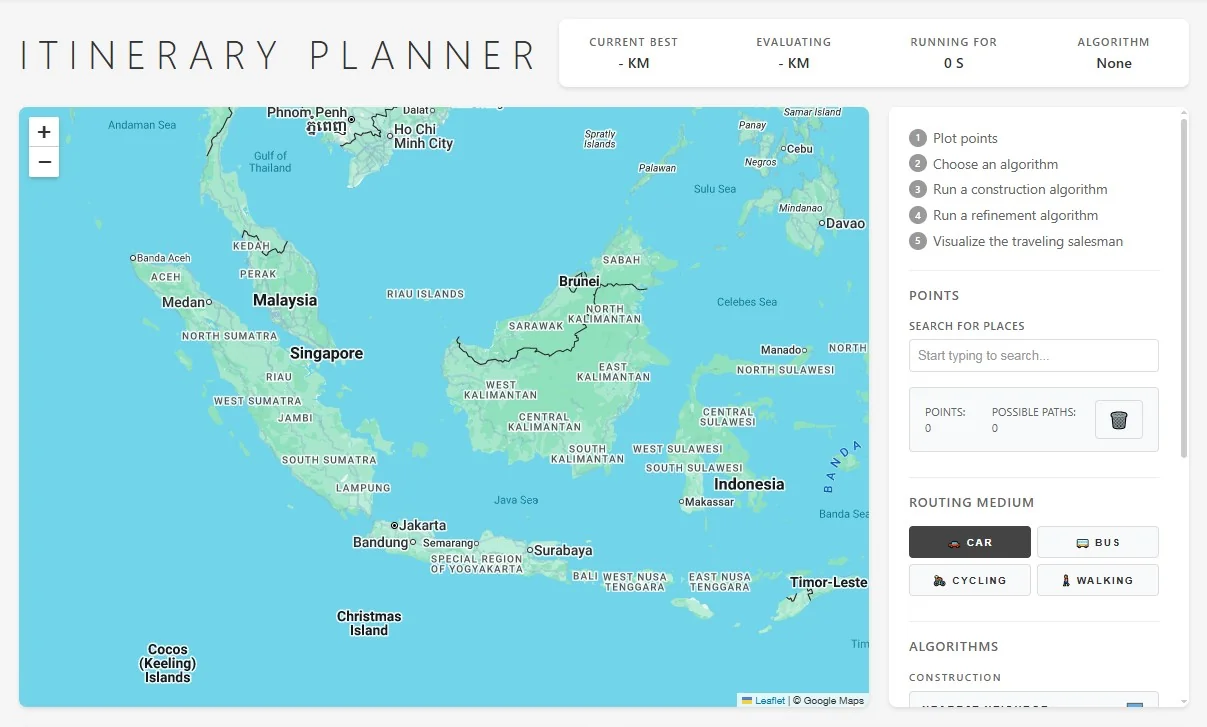Click Christmas Island label on map
This screenshot has width=1207, height=727.
coord(369,623)
